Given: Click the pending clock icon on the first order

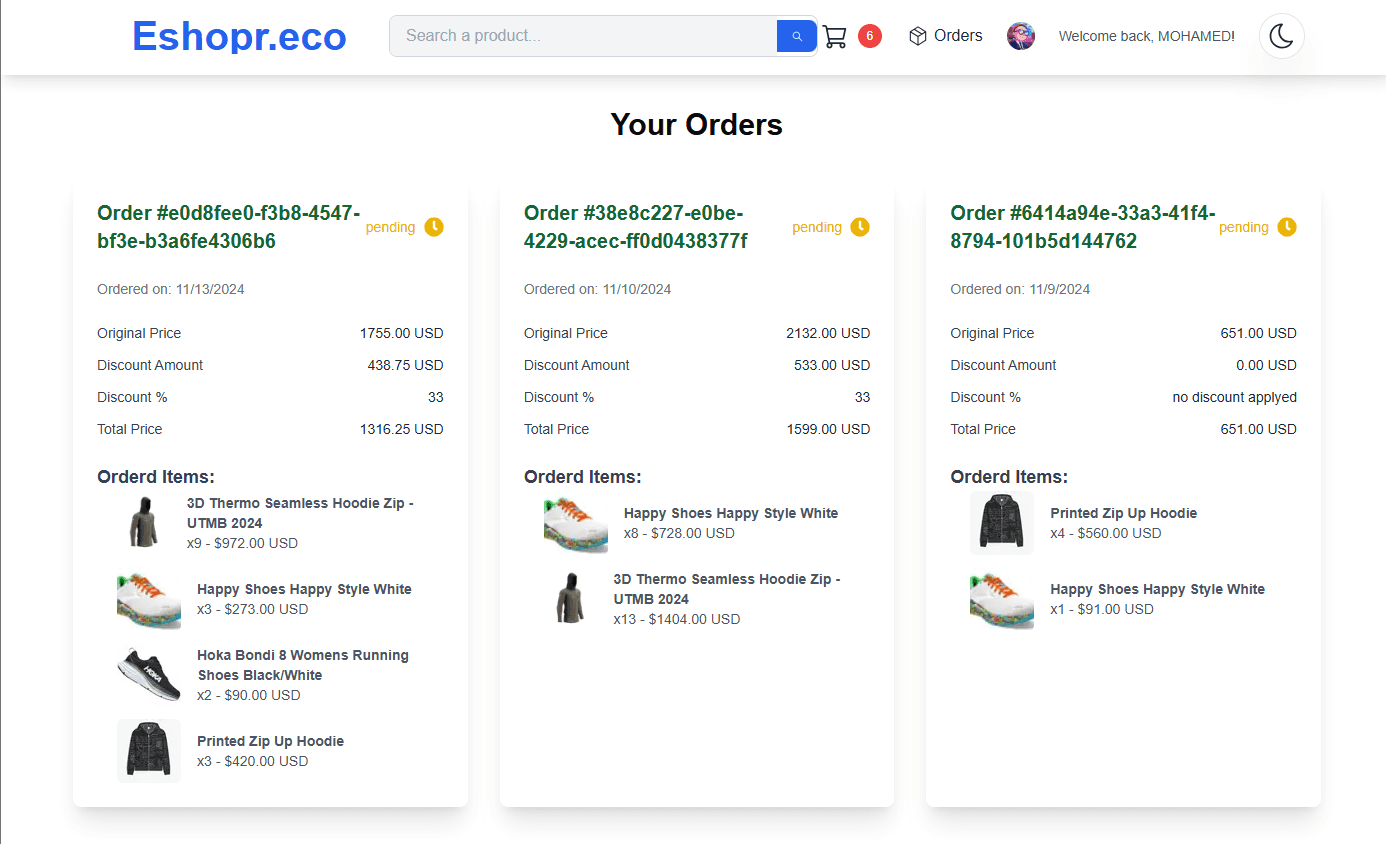Looking at the screenshot, I should [434, 227].
